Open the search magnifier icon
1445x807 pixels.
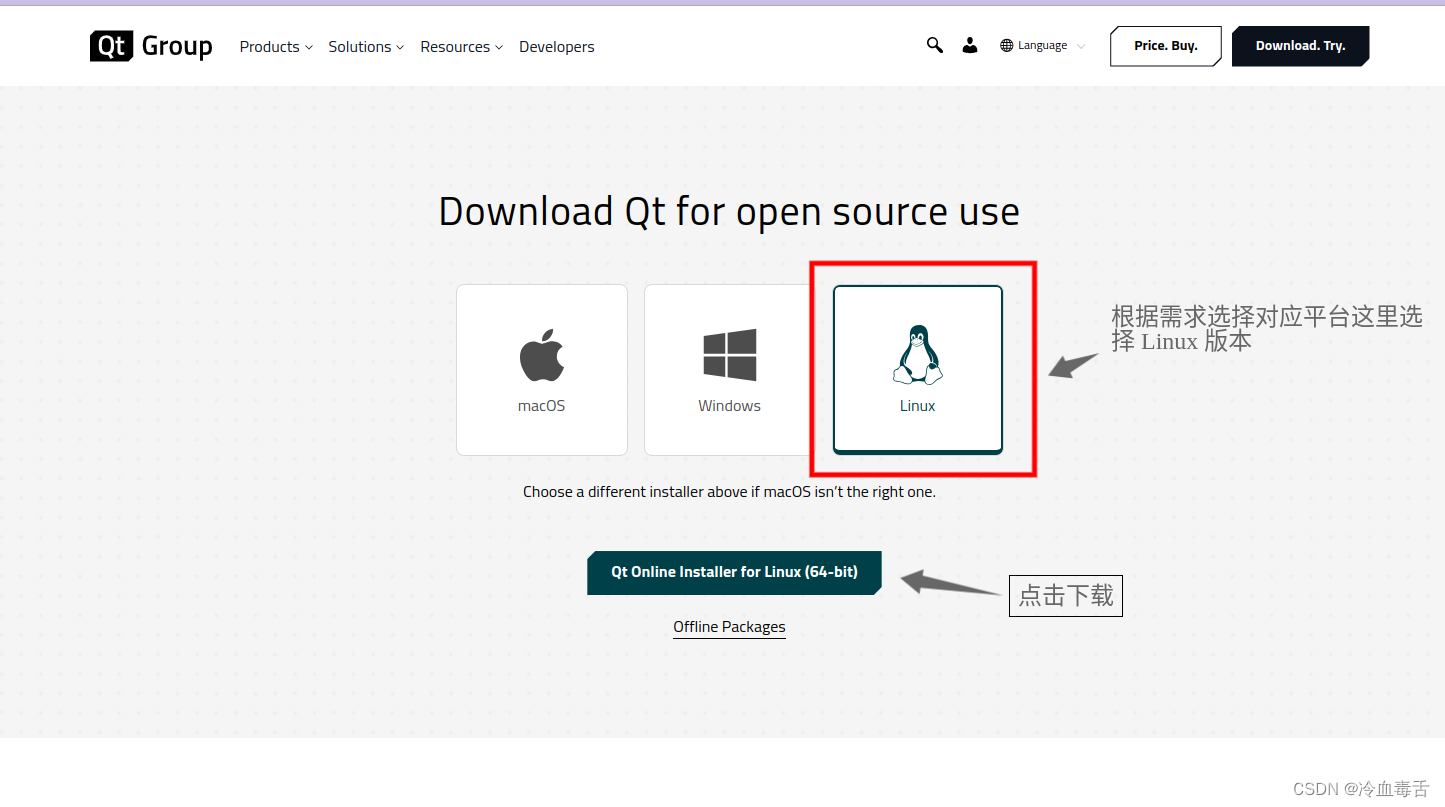(935, 45)
